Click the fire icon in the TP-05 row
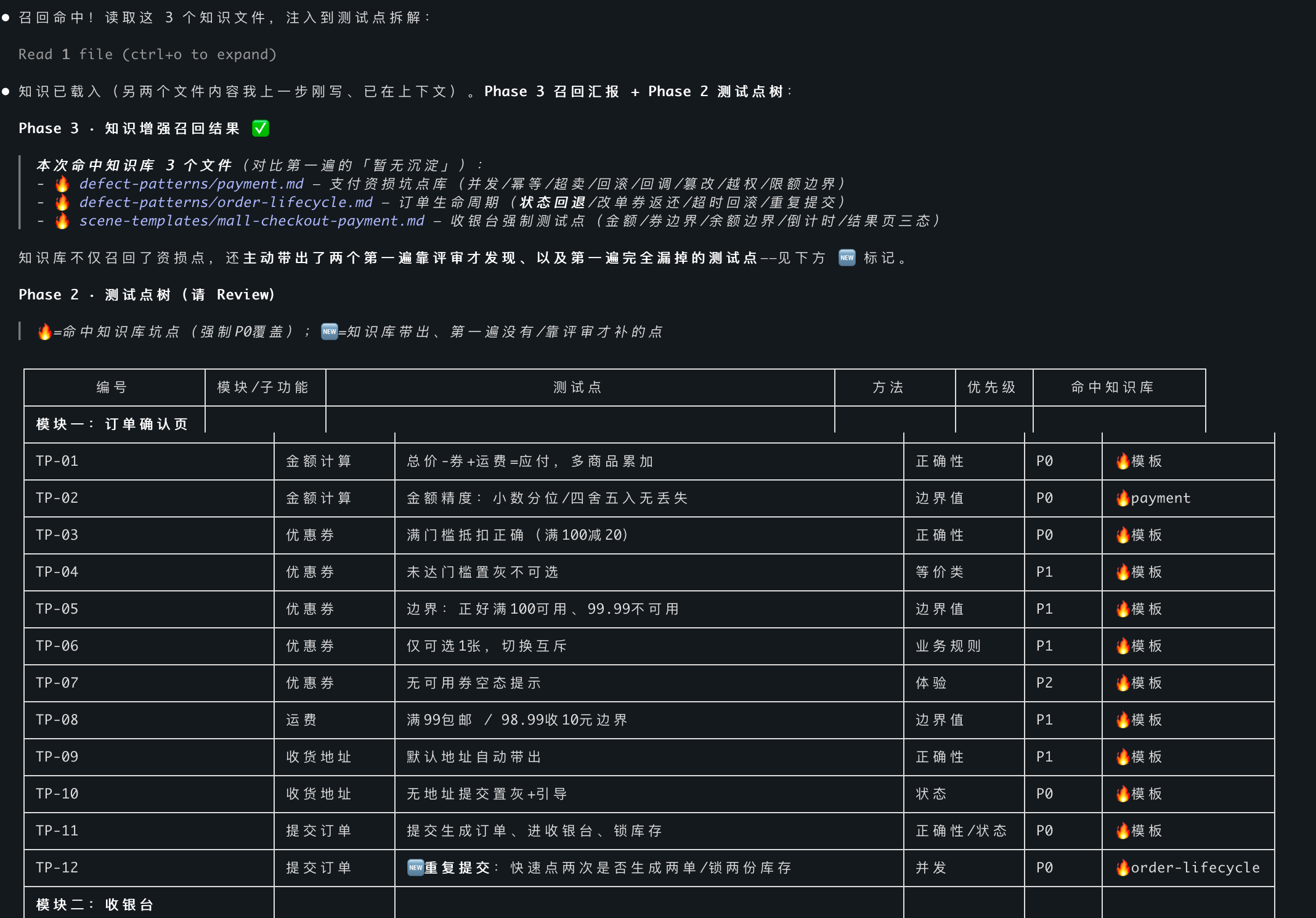Screen dimensions: 1316x918 1123,609
